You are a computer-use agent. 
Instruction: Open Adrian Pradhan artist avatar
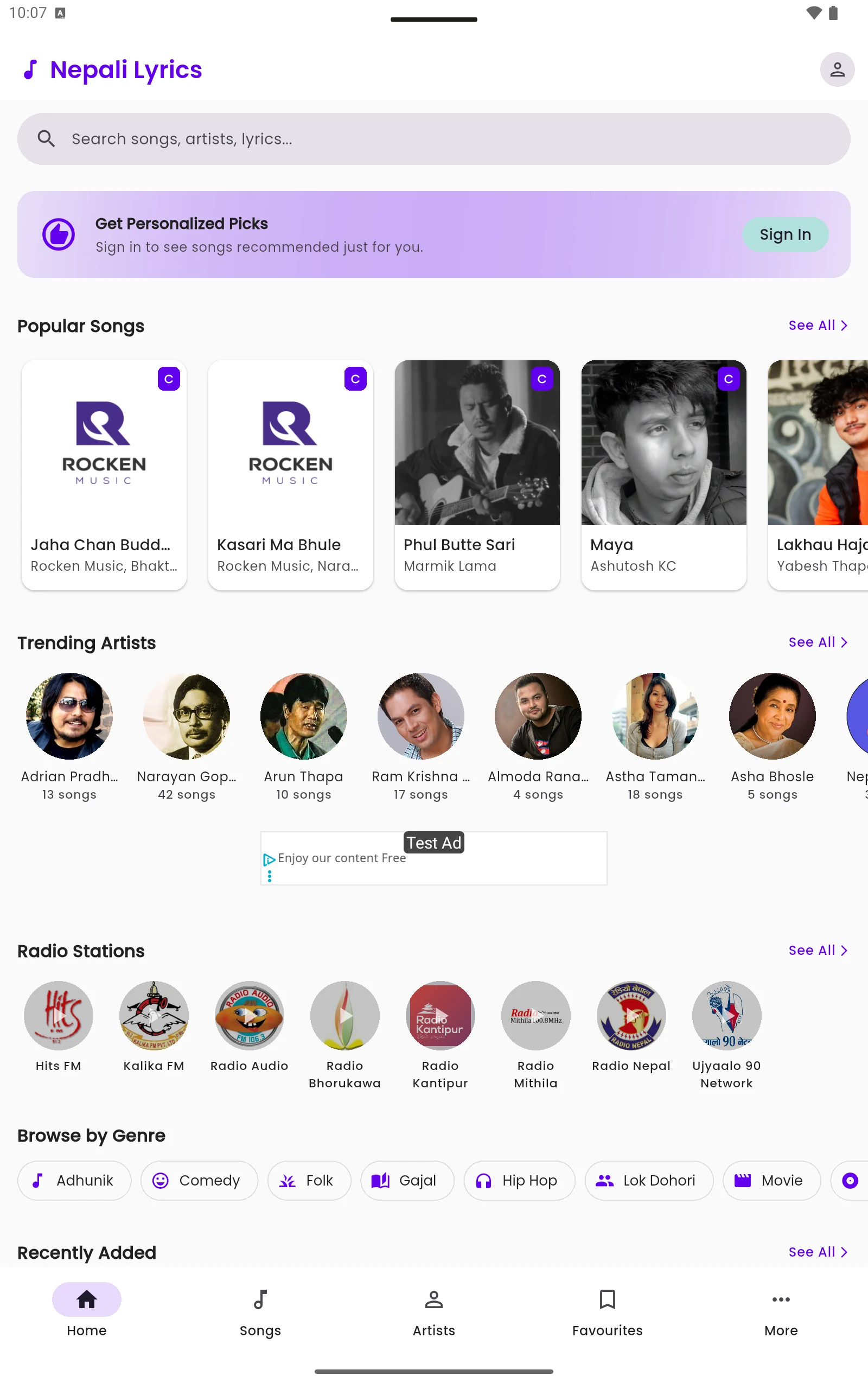pos(69,716)
